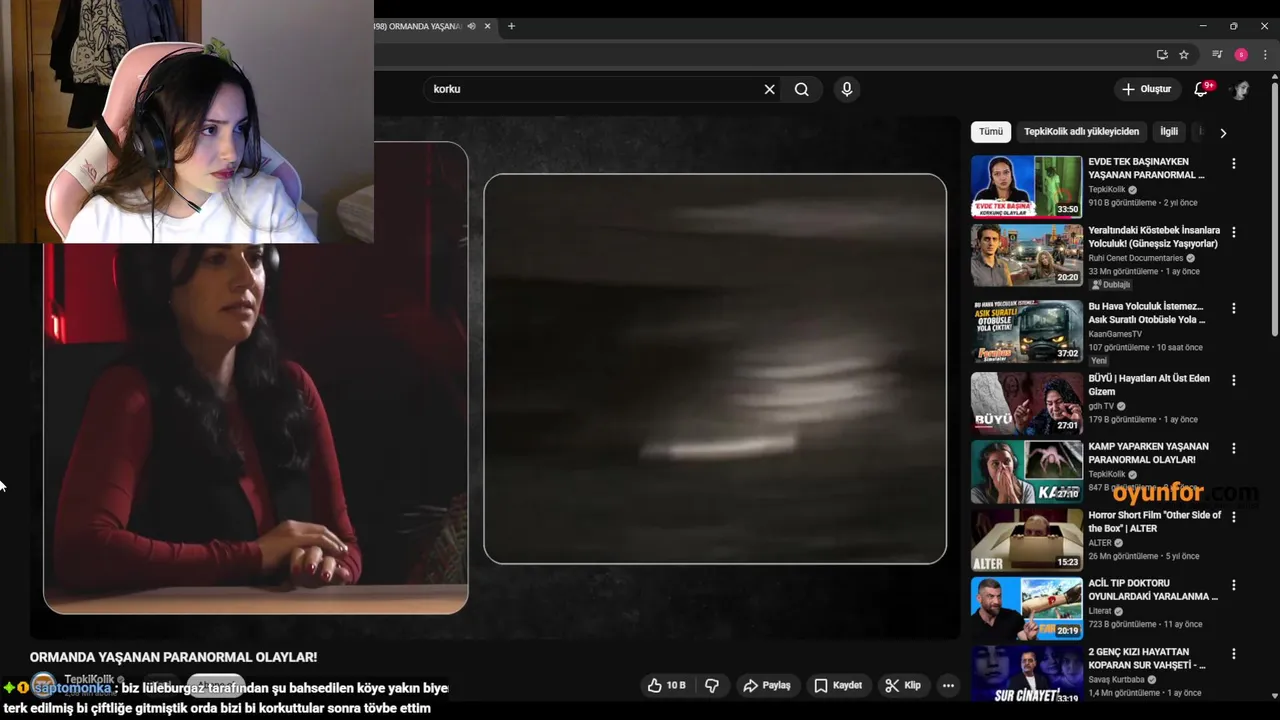1280x720 pixels.
Task: Click the TepkiKolik channel name under video
Action: coord(89,680)
